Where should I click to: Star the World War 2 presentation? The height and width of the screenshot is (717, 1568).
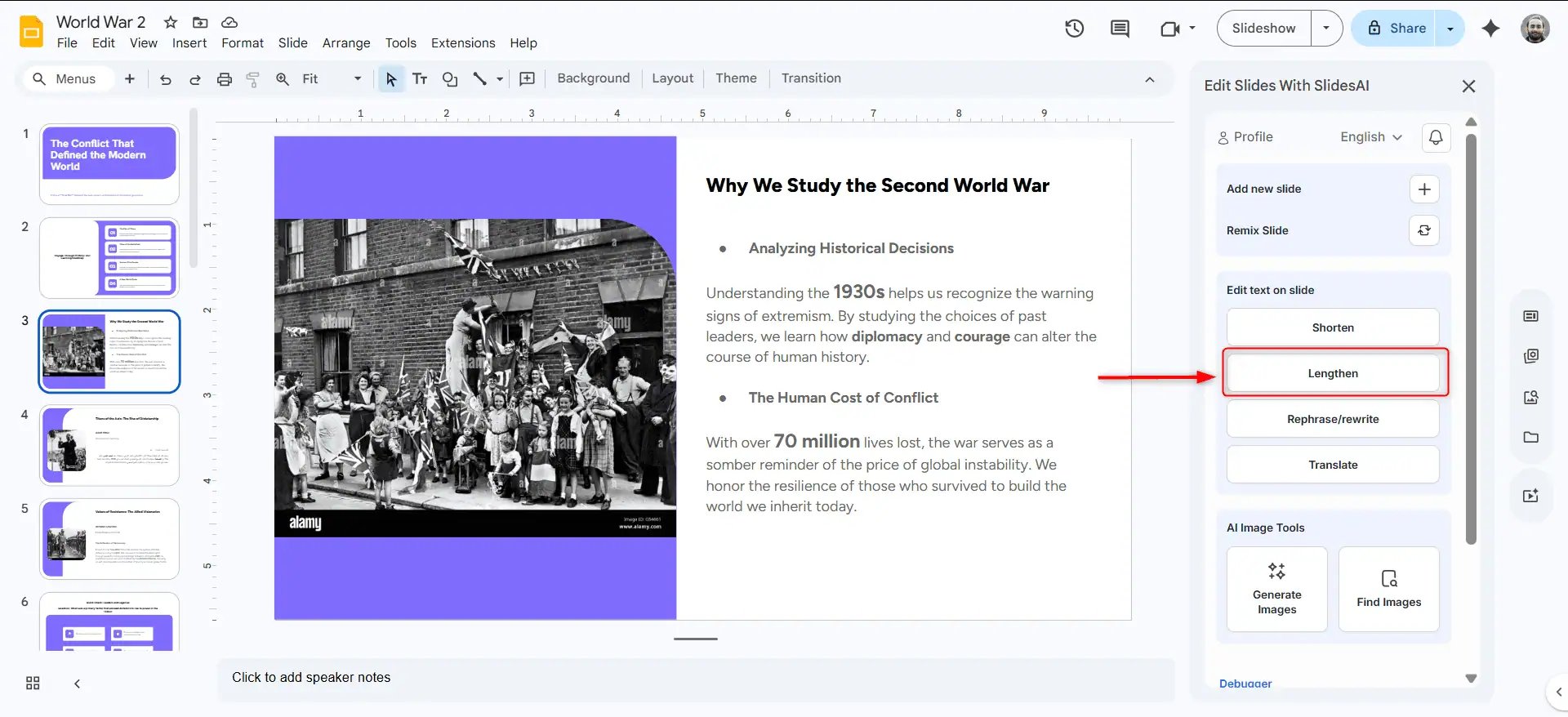point(171,22)
